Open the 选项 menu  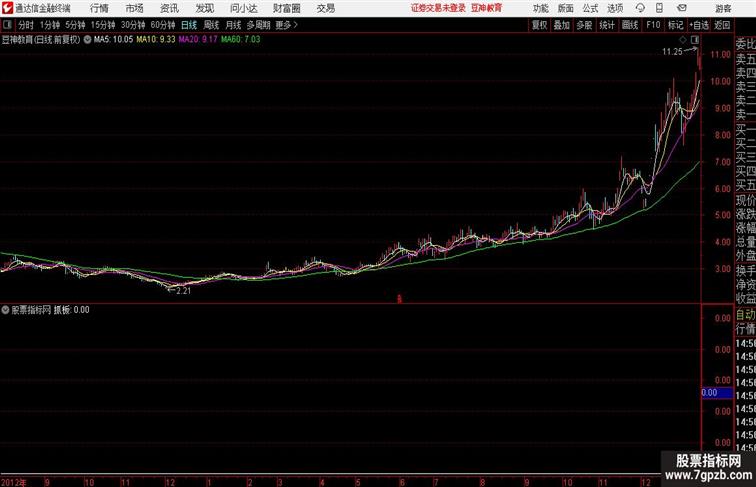(615, 8)
